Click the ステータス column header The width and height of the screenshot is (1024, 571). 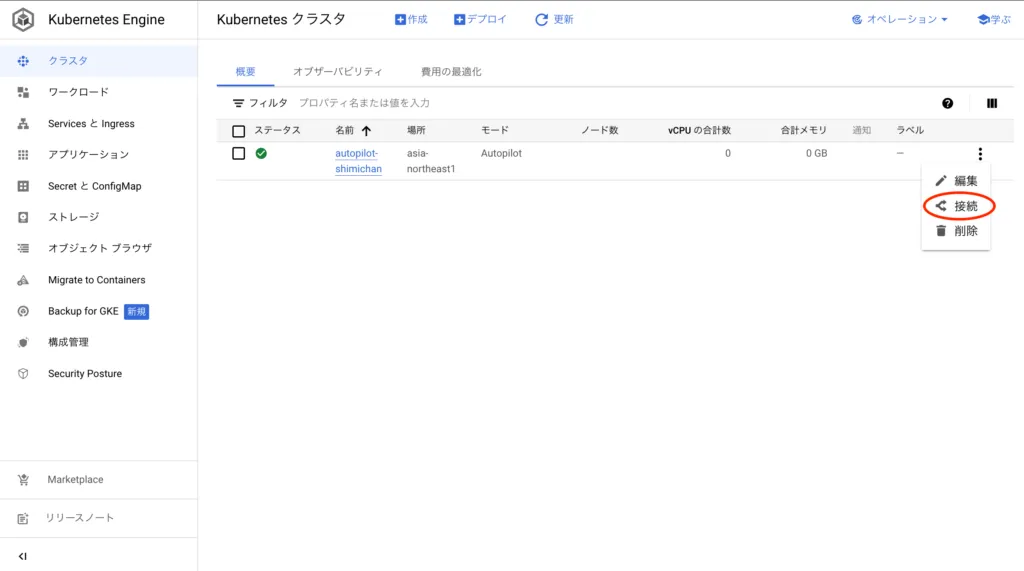pyautogui.click(x=278, y=131)
